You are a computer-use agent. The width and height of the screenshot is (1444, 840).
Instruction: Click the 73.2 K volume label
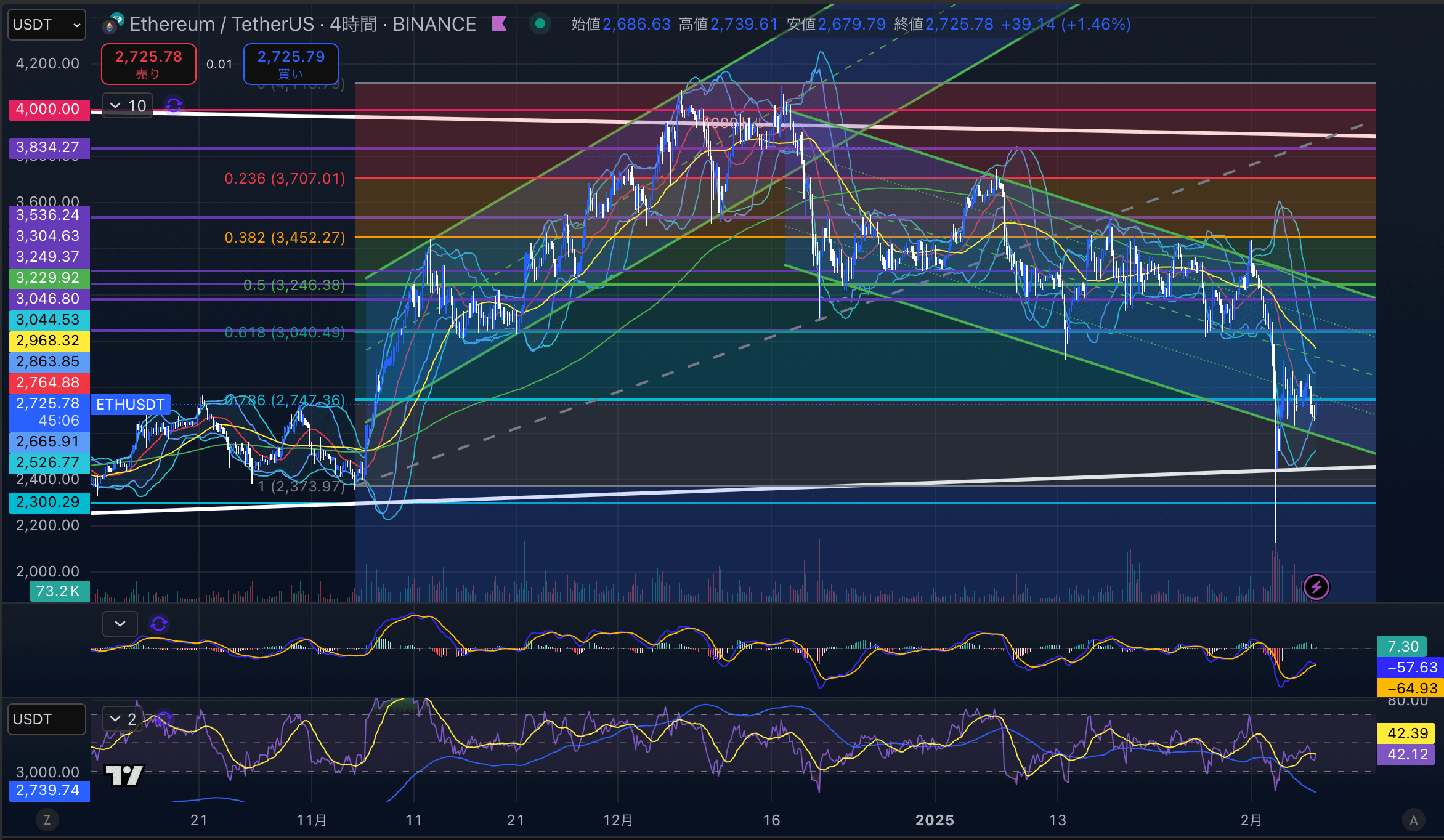pyautogui.click(x=59, y=591)
